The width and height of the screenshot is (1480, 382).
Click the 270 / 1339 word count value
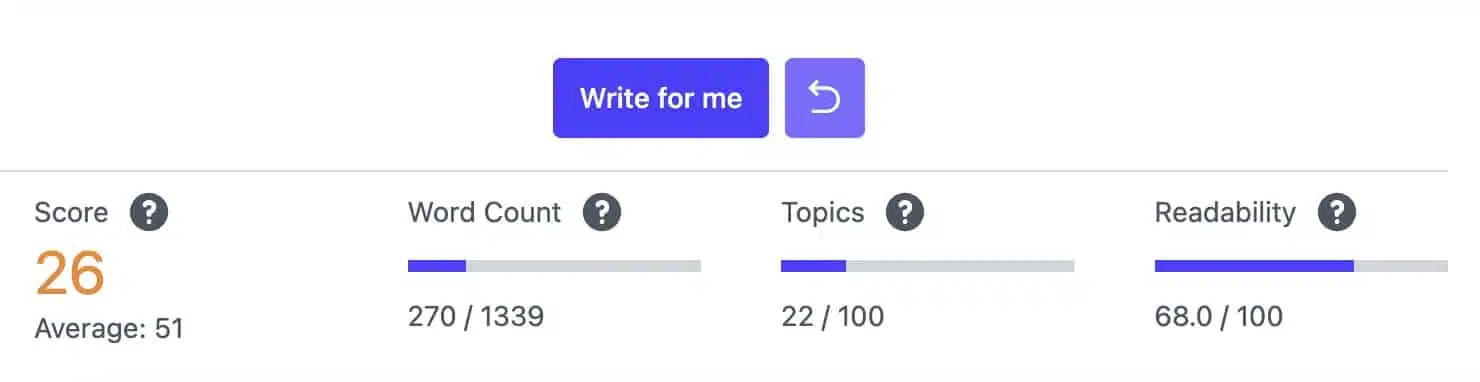[x=476, y=318]
